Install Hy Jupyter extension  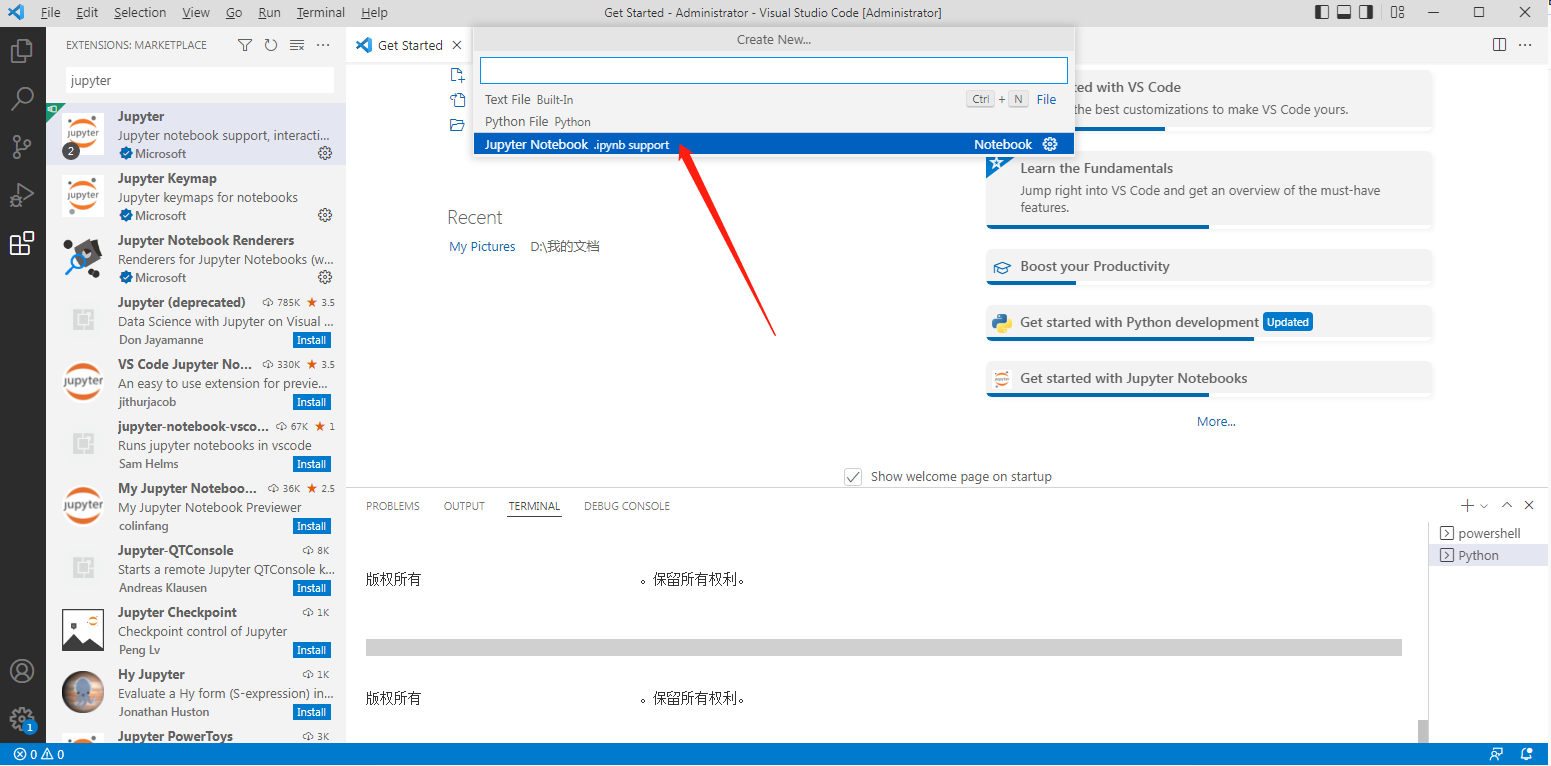312,712
